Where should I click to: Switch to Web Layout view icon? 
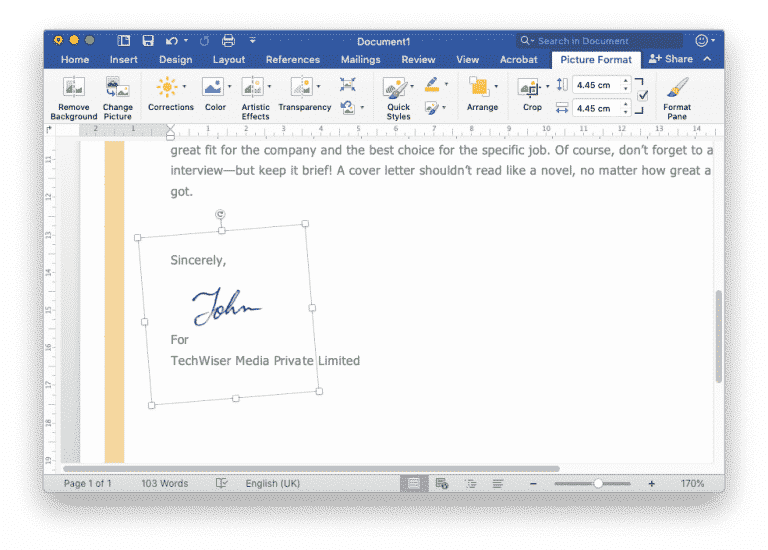pyautogui.click(x=442, y=483)
